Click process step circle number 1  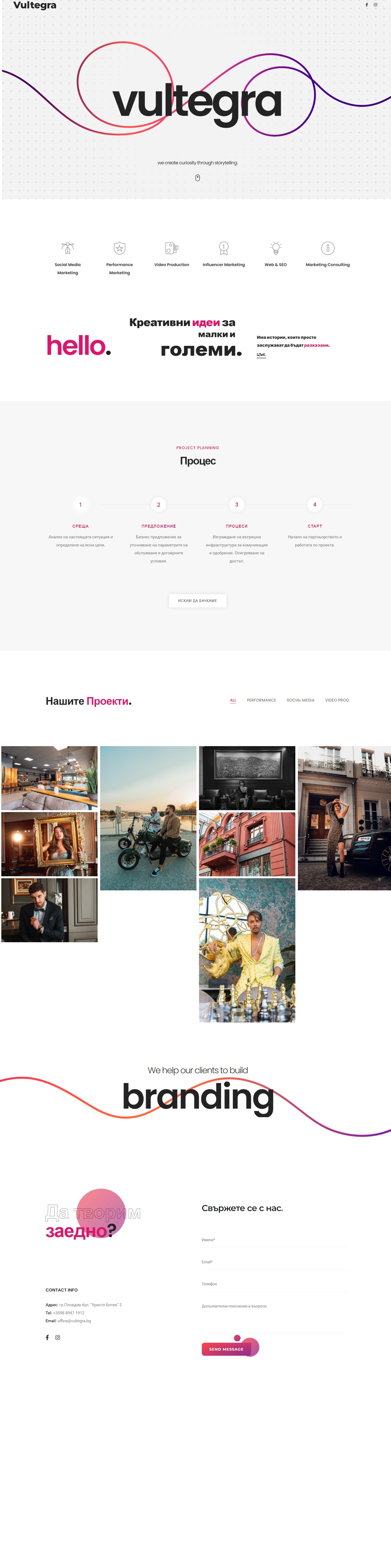coord(80,505)
